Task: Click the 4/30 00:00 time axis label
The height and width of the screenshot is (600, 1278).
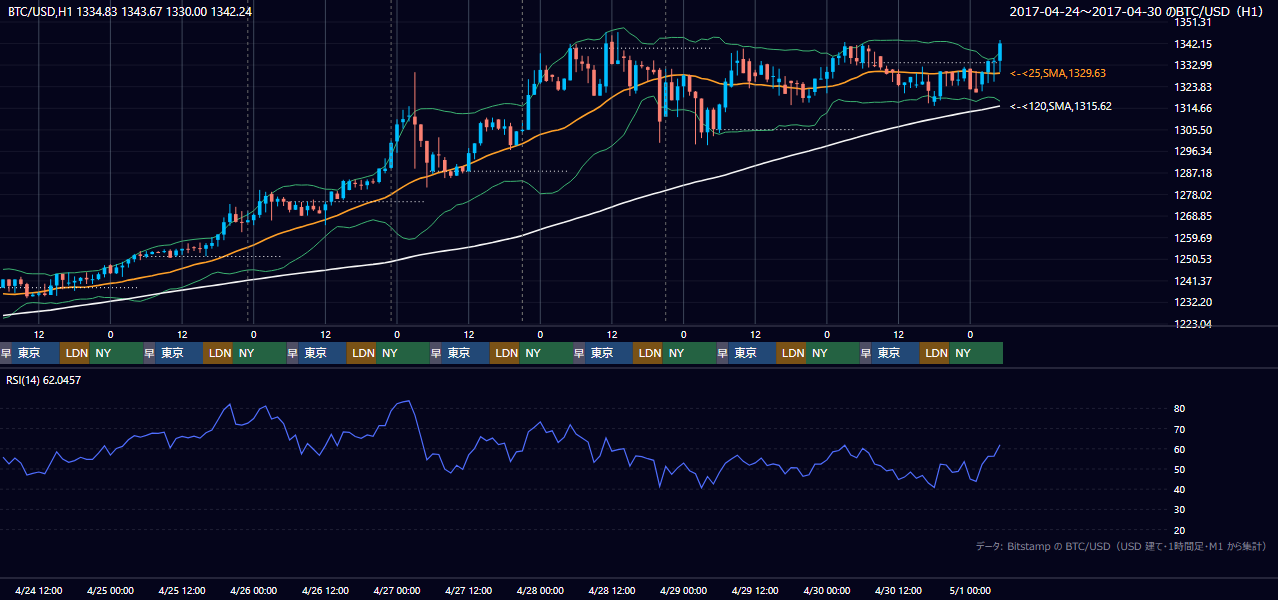Action: (x=827, y=591)
